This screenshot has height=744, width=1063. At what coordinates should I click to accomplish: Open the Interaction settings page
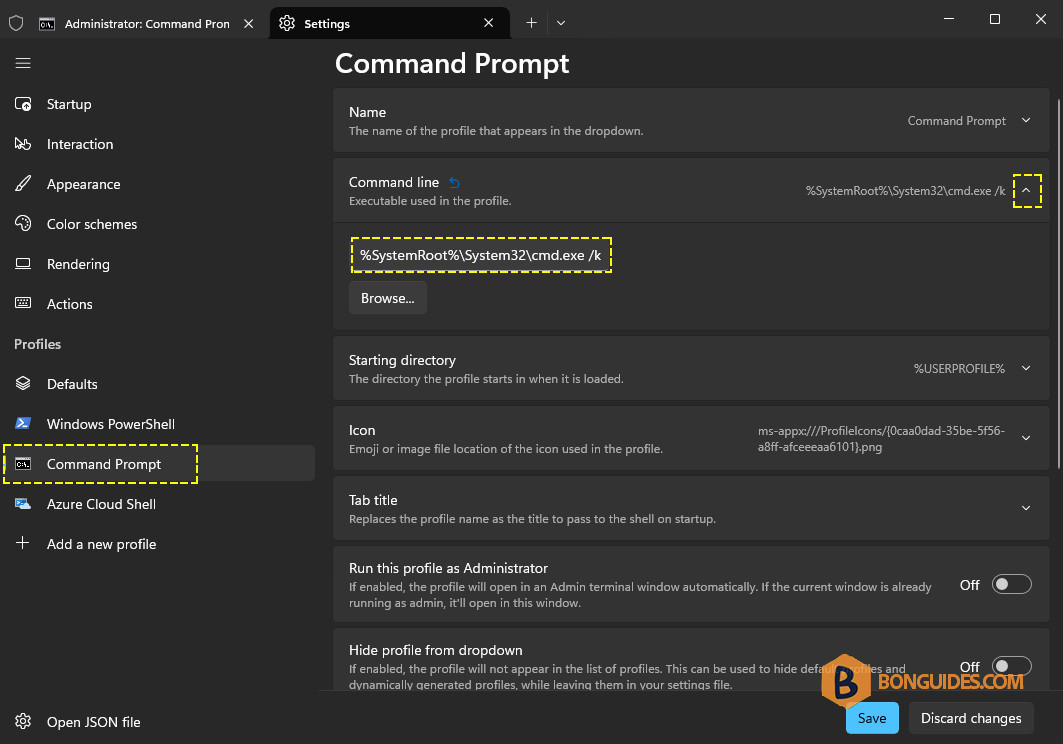tap(159, 144)
